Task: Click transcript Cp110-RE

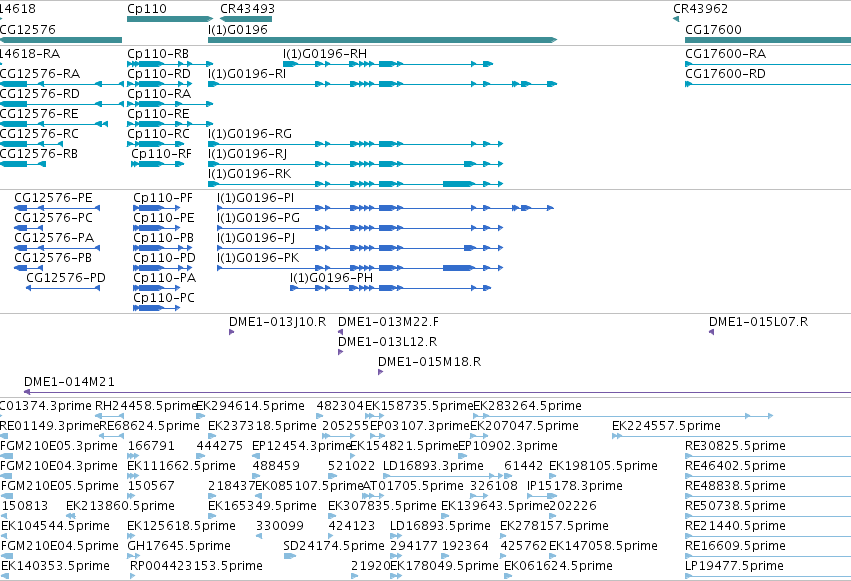Action: click(170, 124)
